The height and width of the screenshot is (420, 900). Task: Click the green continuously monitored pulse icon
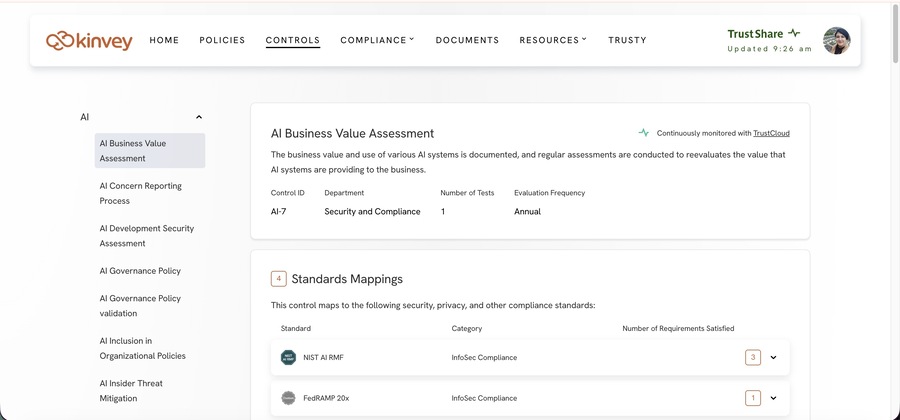pos(643,133)
